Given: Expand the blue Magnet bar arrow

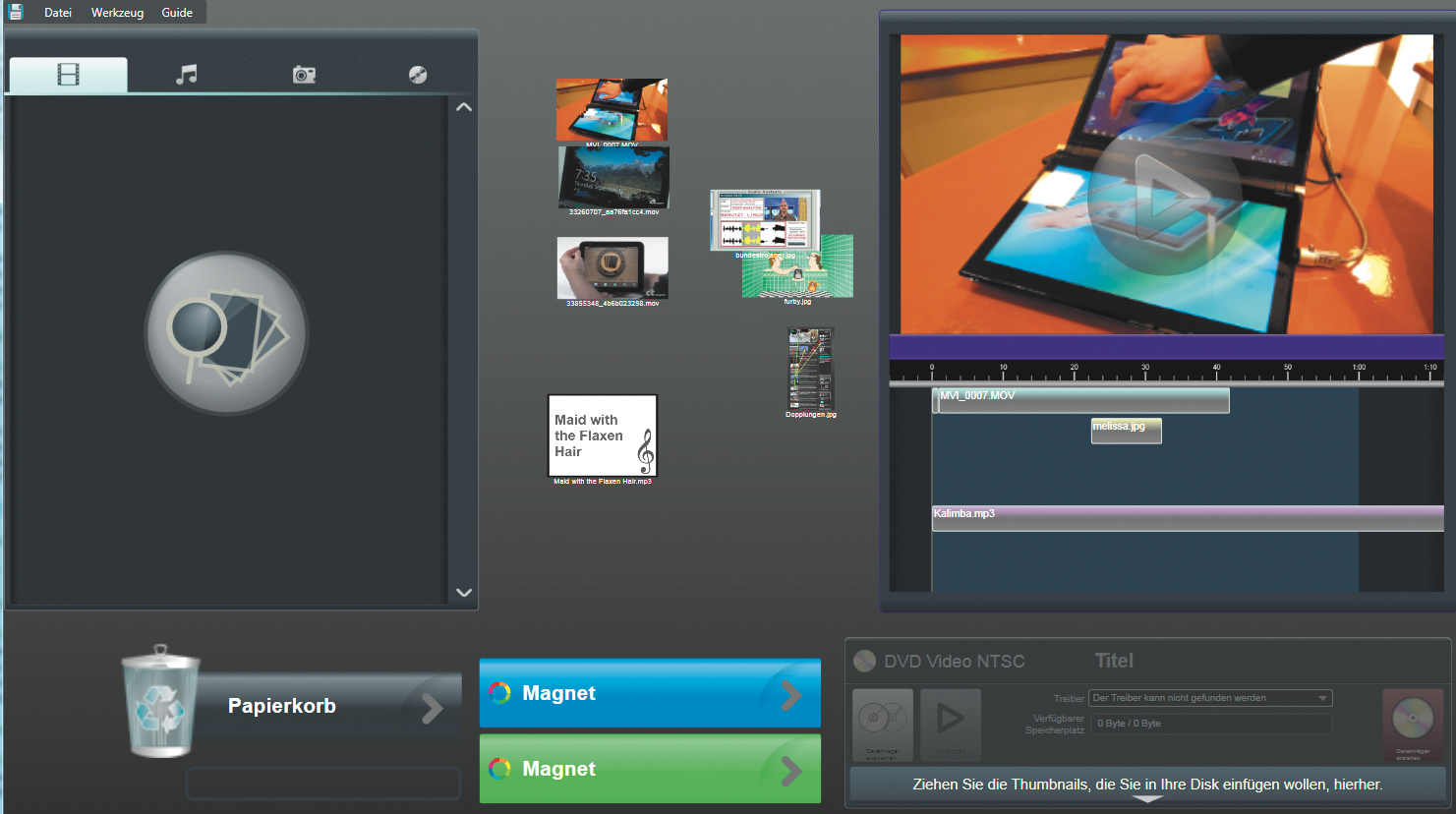Looking at the screenshot, I should [790, 695].
